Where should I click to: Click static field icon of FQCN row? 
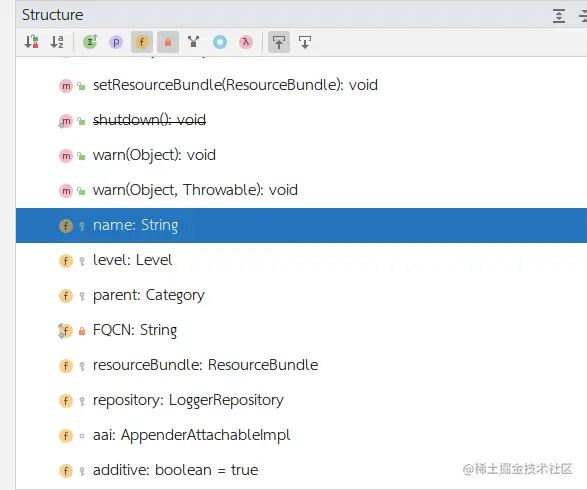[x=66, y=331]
